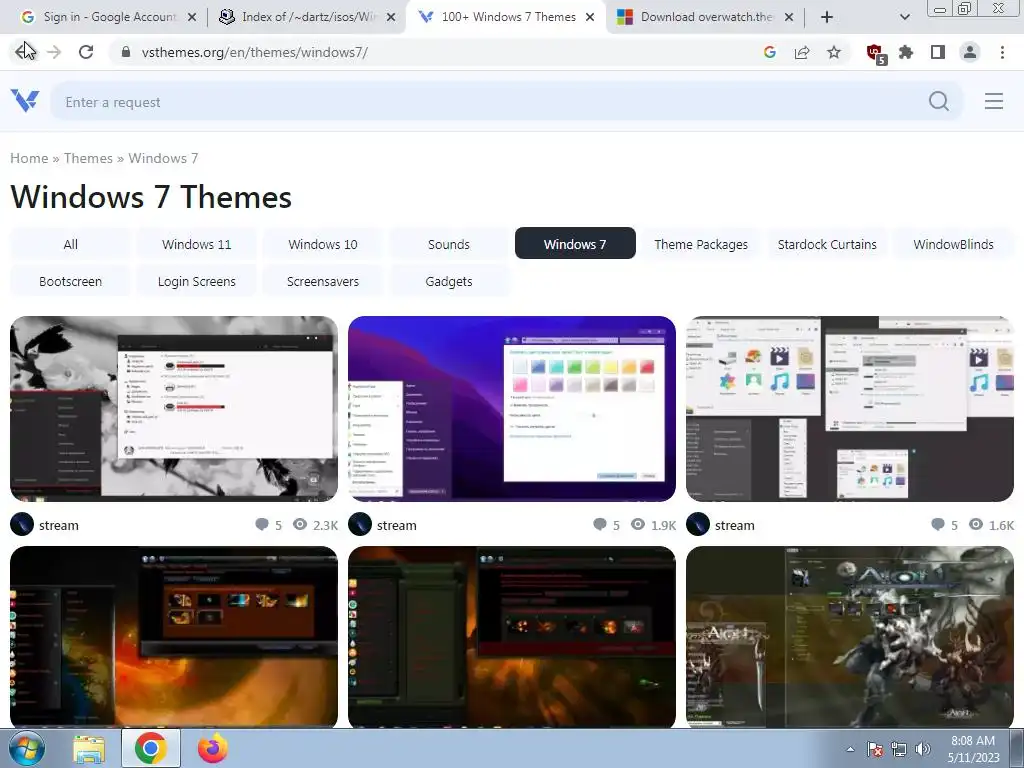Select the WindowBlinds category

coord(953,244)
